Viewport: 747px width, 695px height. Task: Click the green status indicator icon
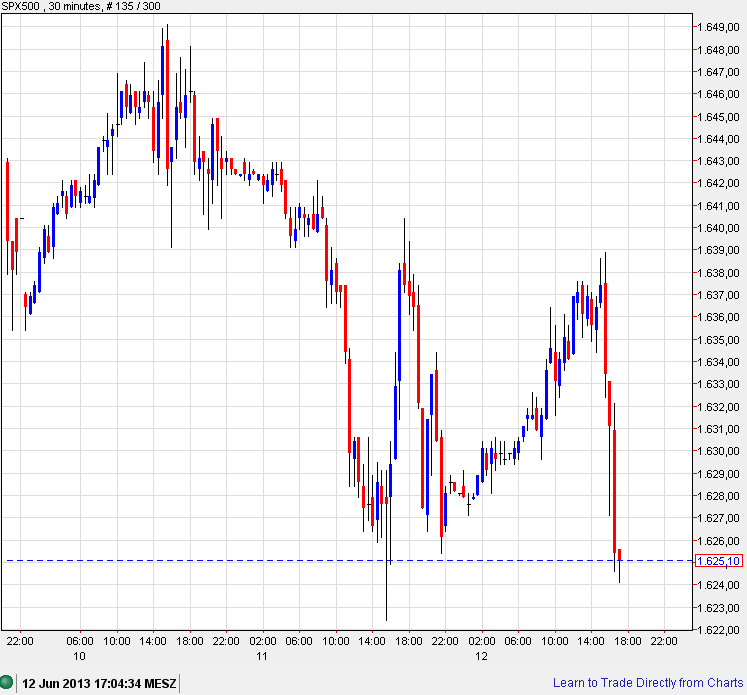pyautogui.click(x=6, y=682)
